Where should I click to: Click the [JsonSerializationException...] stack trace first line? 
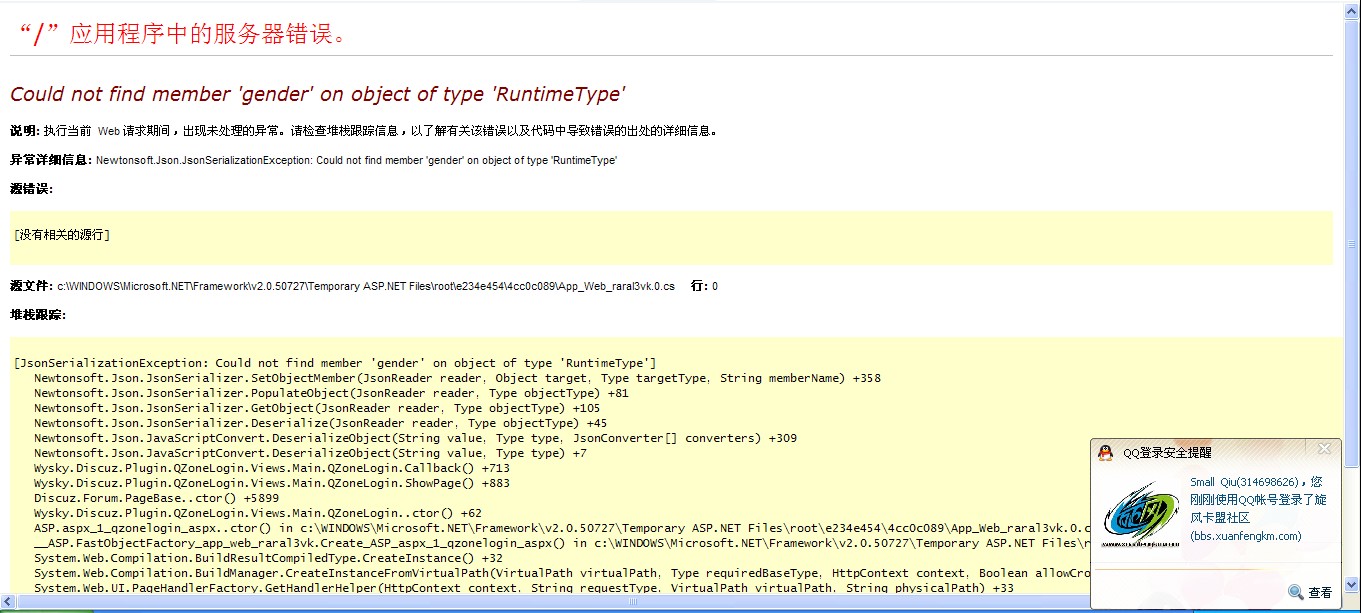(x=335, y=363)
